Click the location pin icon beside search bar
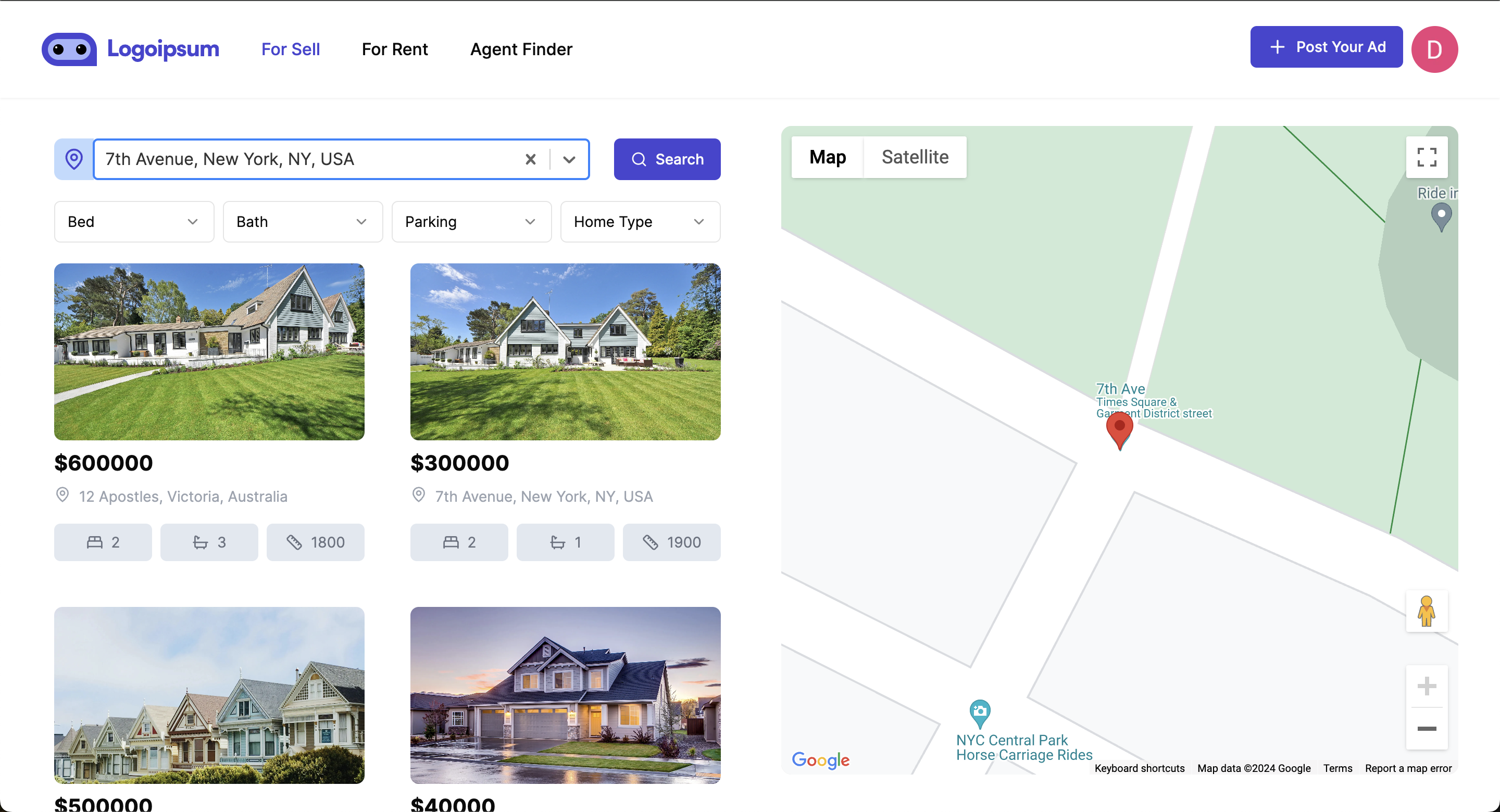Viewport: 1500px width, 812px height. 74,159
